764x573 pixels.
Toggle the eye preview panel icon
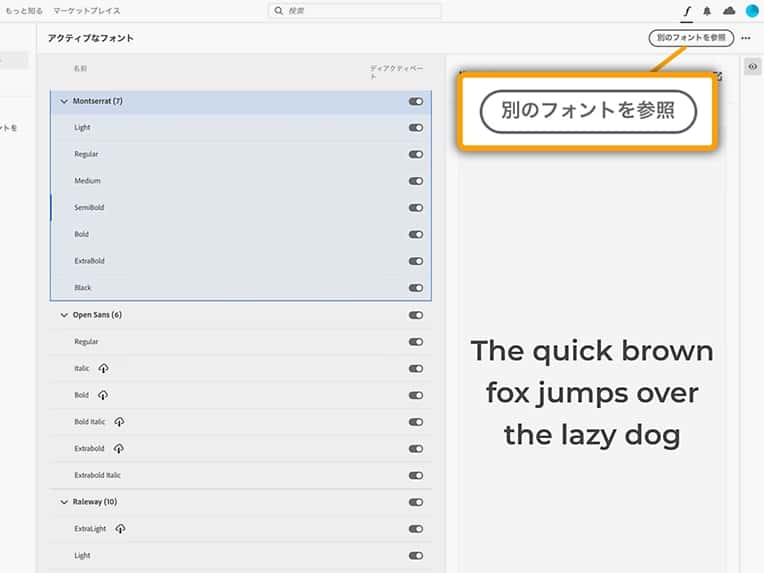753,67
